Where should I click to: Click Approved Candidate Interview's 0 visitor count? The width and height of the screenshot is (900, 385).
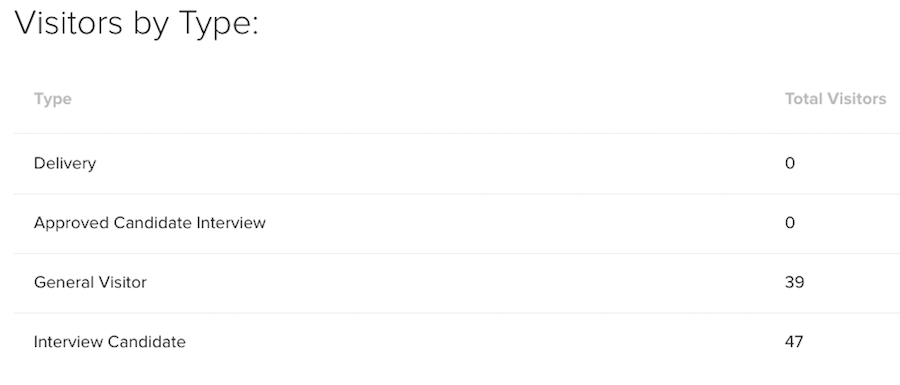790,223
